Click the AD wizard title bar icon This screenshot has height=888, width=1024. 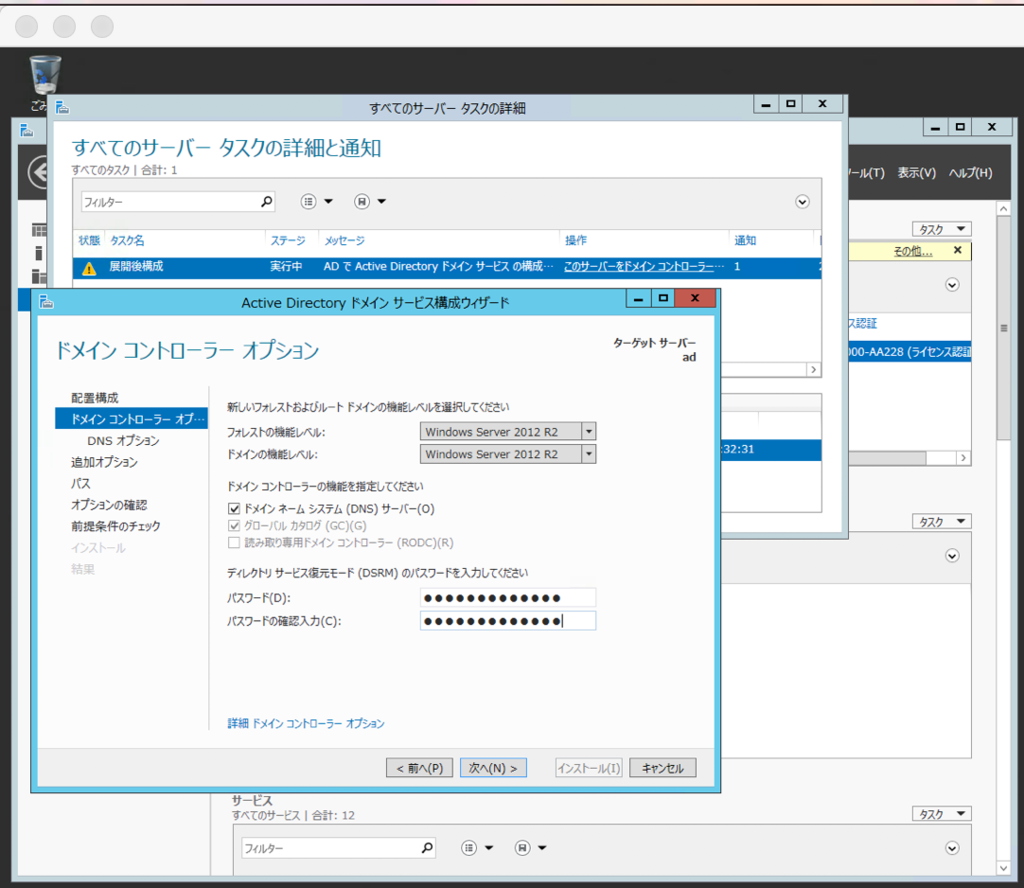point(46,302)
